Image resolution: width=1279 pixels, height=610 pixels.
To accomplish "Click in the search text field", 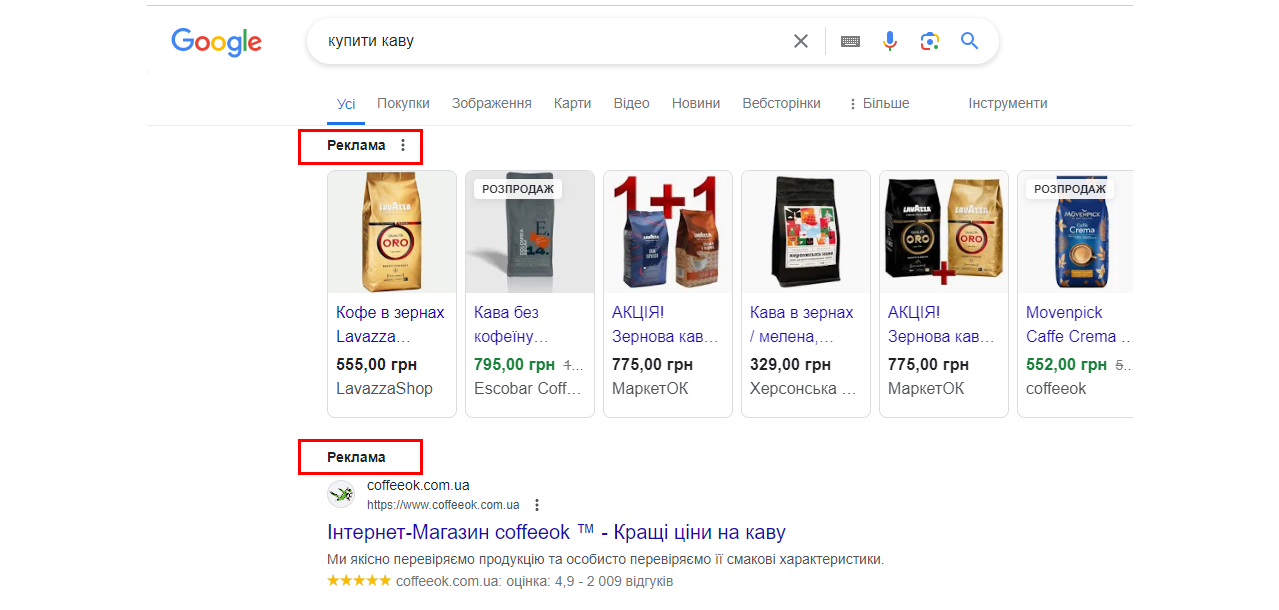I will click(550, 41).
